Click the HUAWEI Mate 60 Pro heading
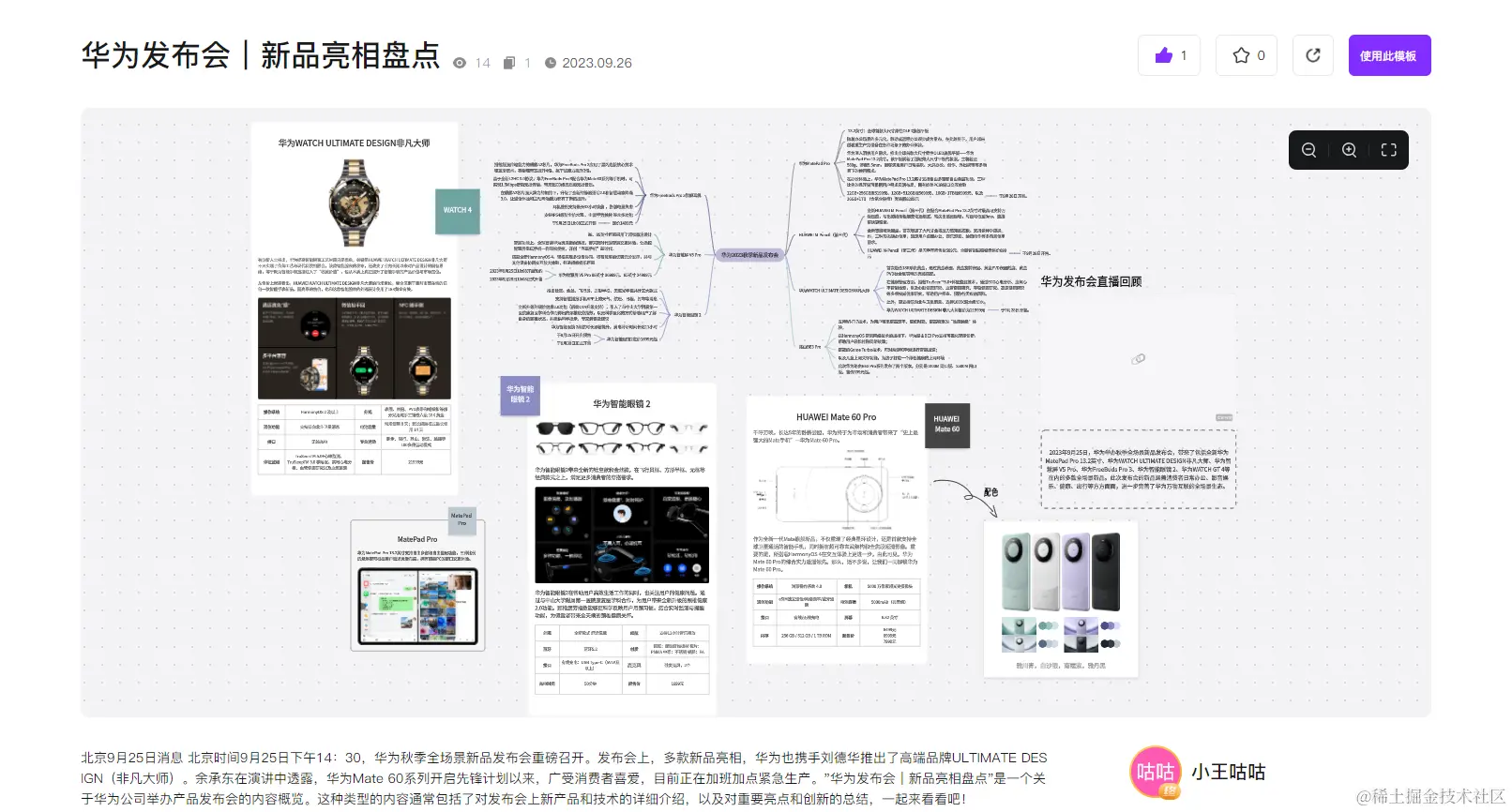The image size is (1512, 812). pos(836,417)
